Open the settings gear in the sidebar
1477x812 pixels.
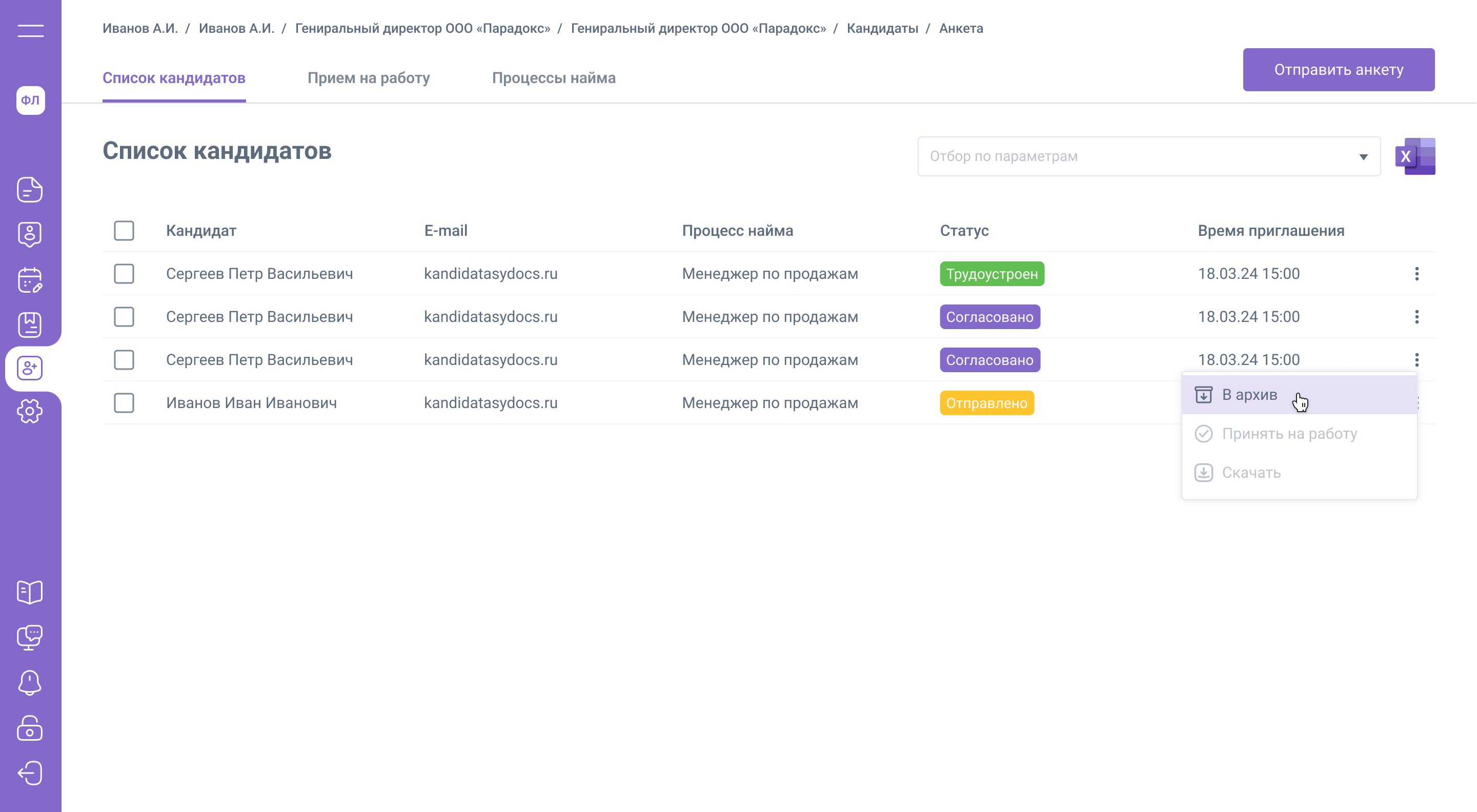(30, 411)
